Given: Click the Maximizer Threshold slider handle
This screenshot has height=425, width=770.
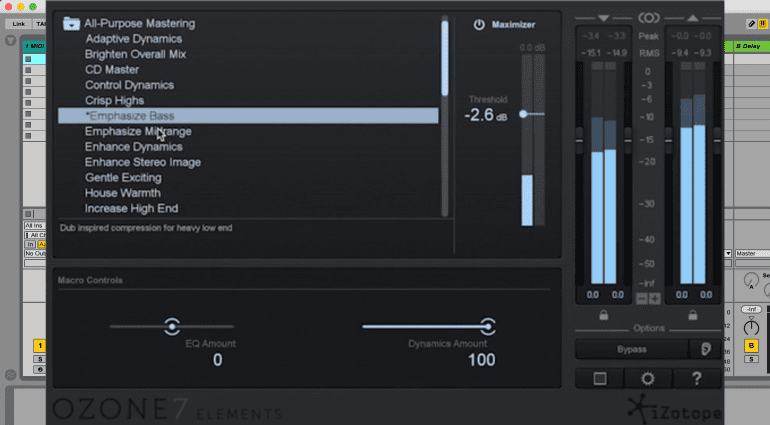Looking at the screenshot, I should pos(523,115).
